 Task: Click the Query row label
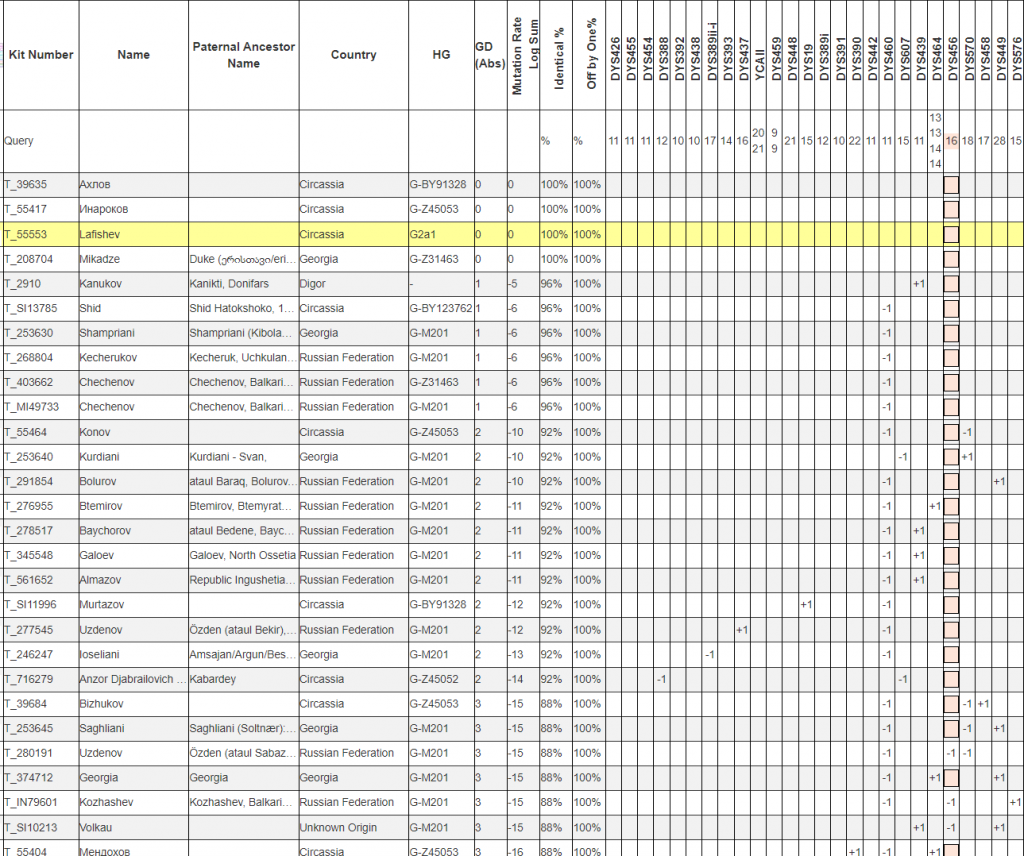coord(18,141)
